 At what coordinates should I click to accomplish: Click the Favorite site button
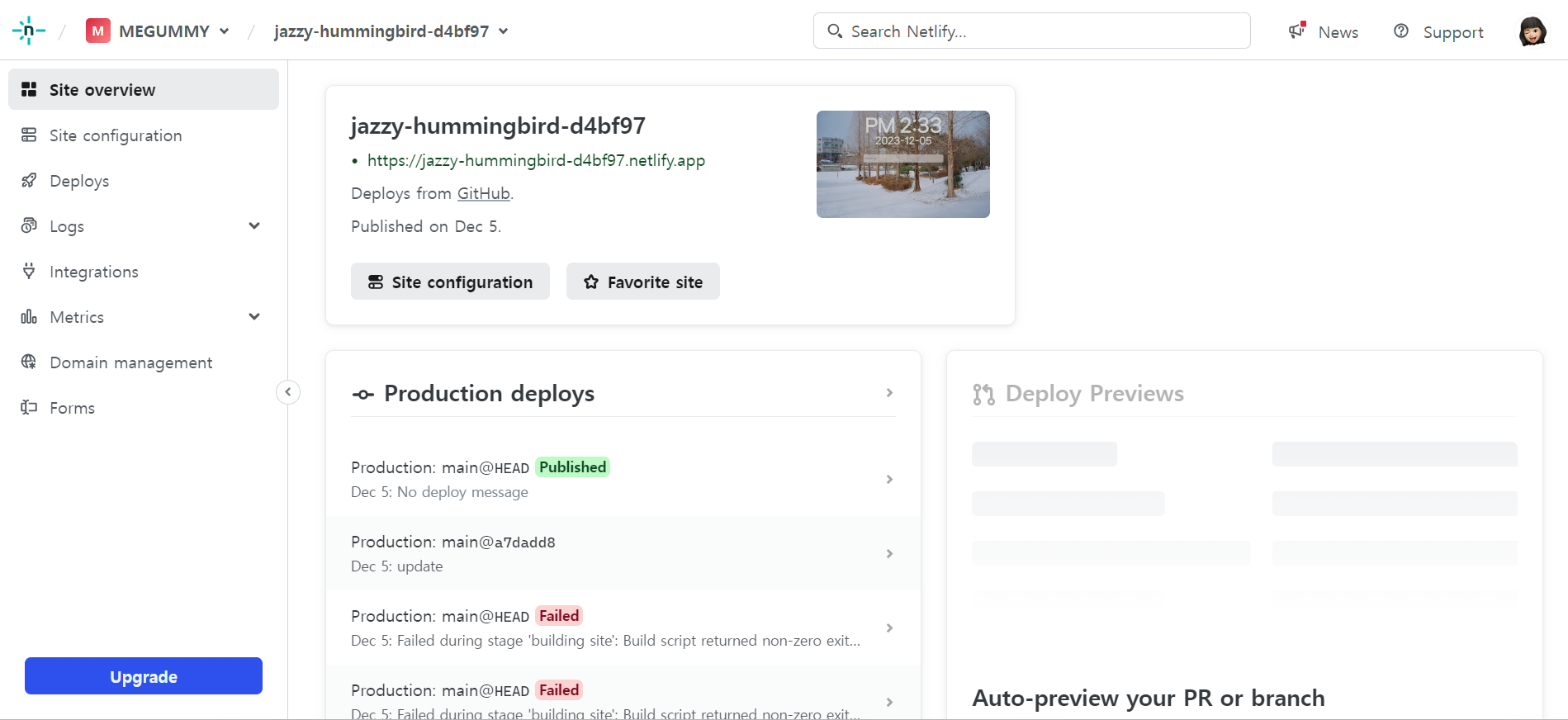642,282
